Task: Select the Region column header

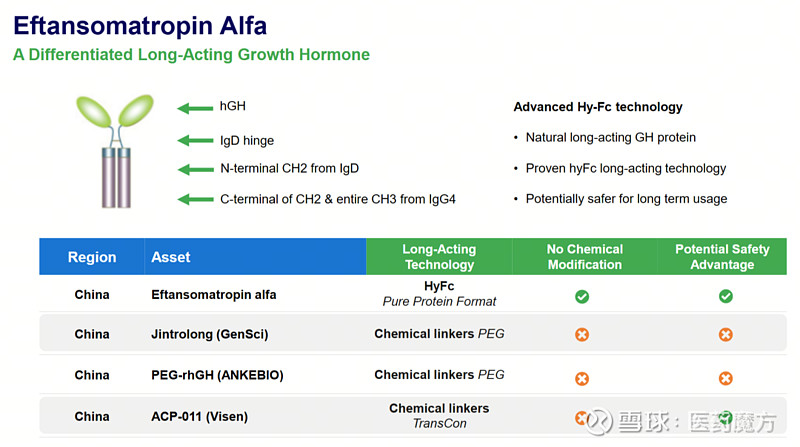Action: [92, 257]
